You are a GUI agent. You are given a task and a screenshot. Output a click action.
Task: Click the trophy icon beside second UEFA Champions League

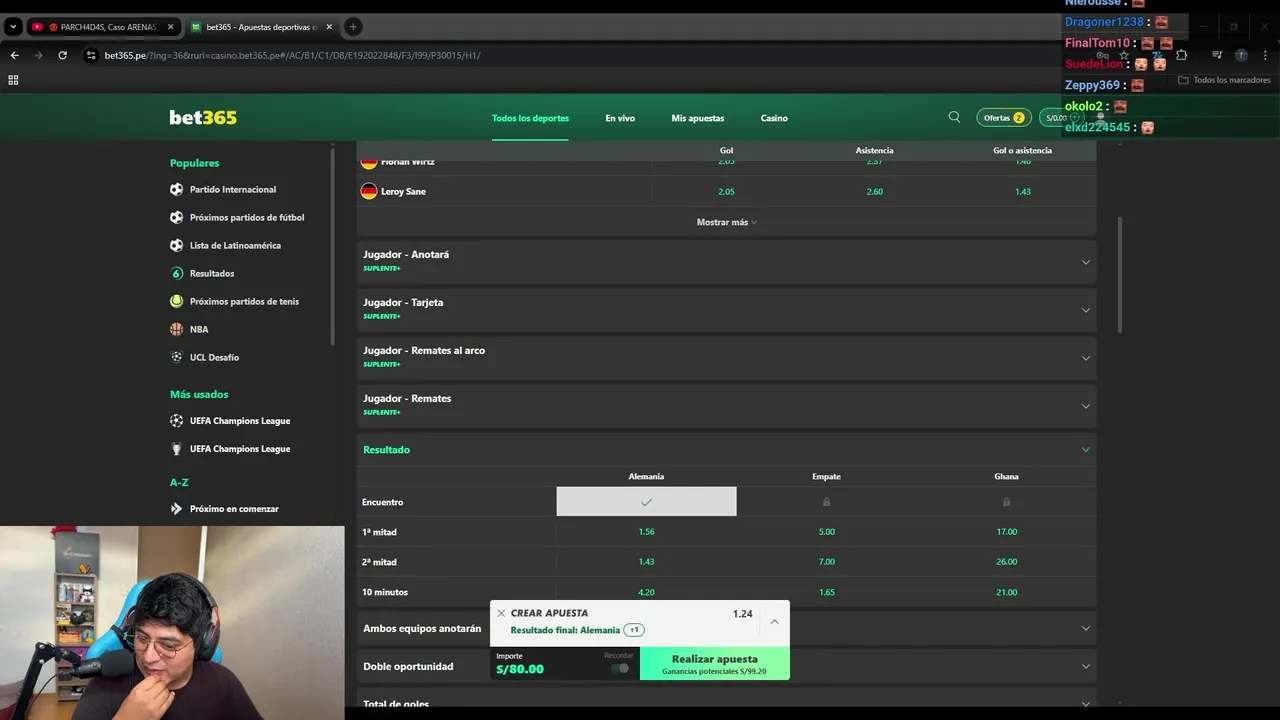(x=177, y=449)
